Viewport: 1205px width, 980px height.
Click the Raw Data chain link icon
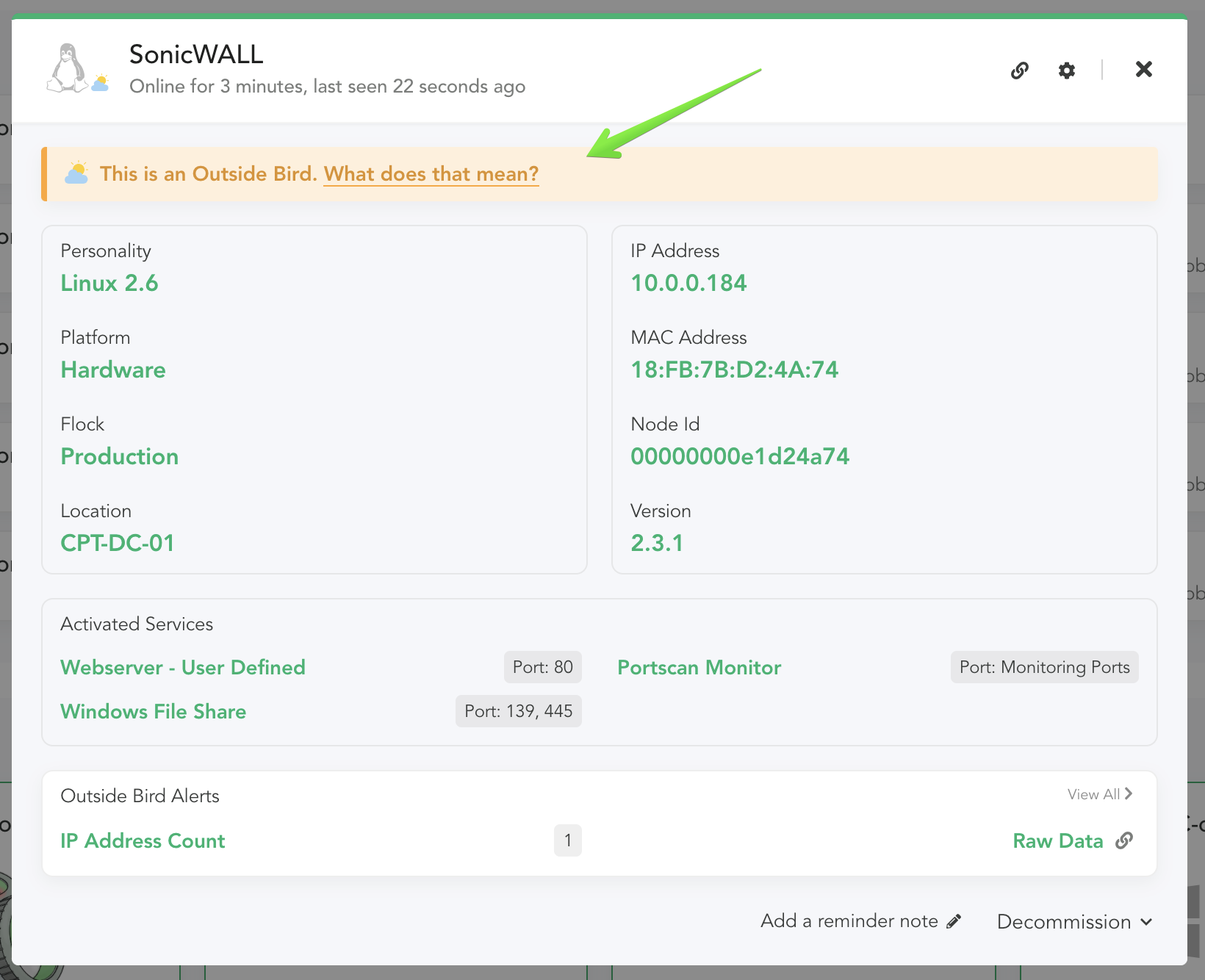click(x=1124, y=840)
